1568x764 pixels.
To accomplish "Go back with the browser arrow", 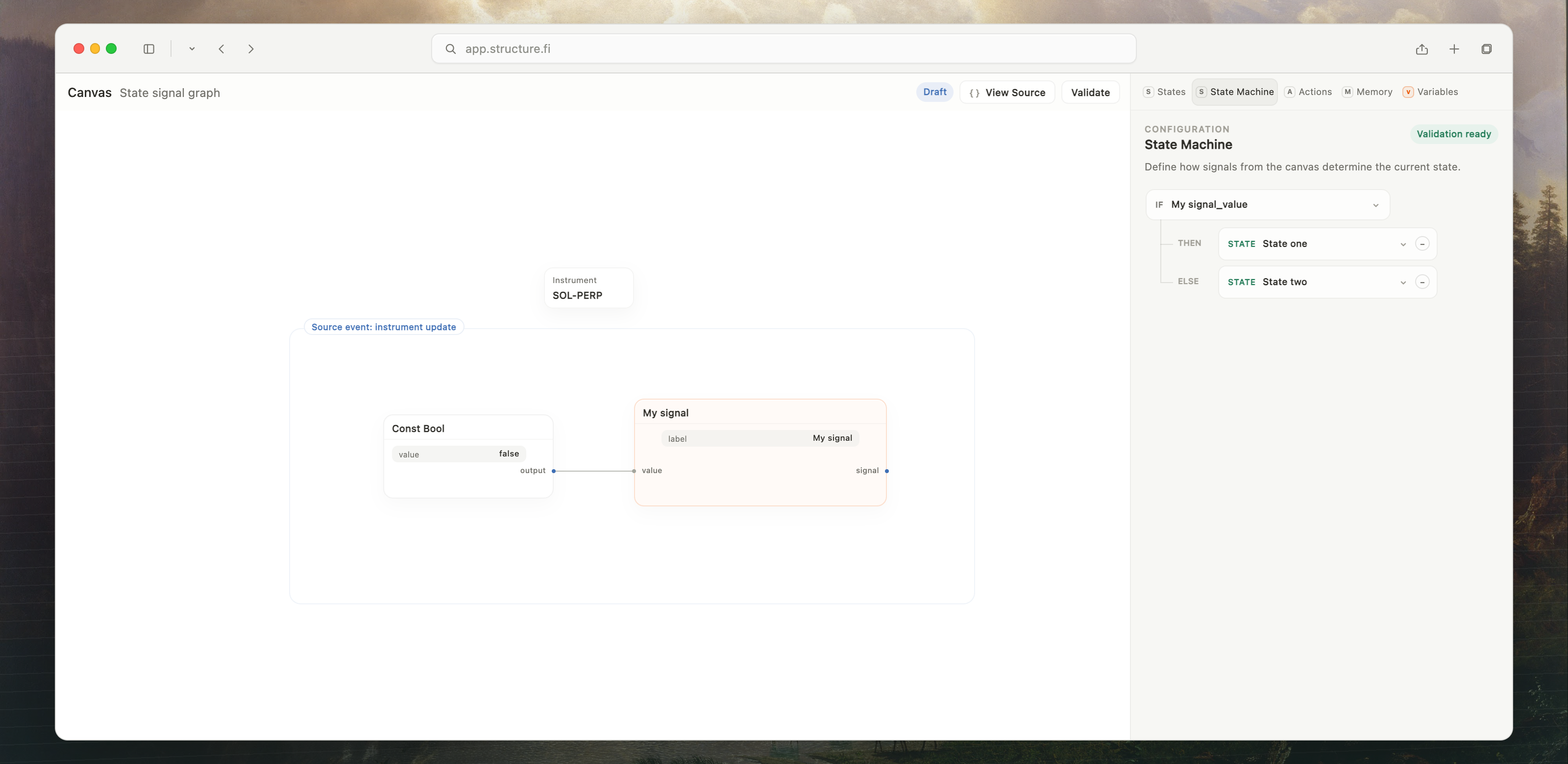I will click(221, 48).
